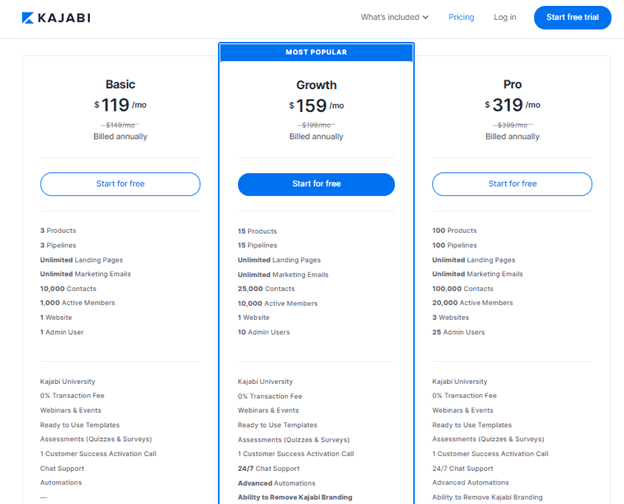
Task: Click '10 Admin Users' feature
Action: point(263,332)
